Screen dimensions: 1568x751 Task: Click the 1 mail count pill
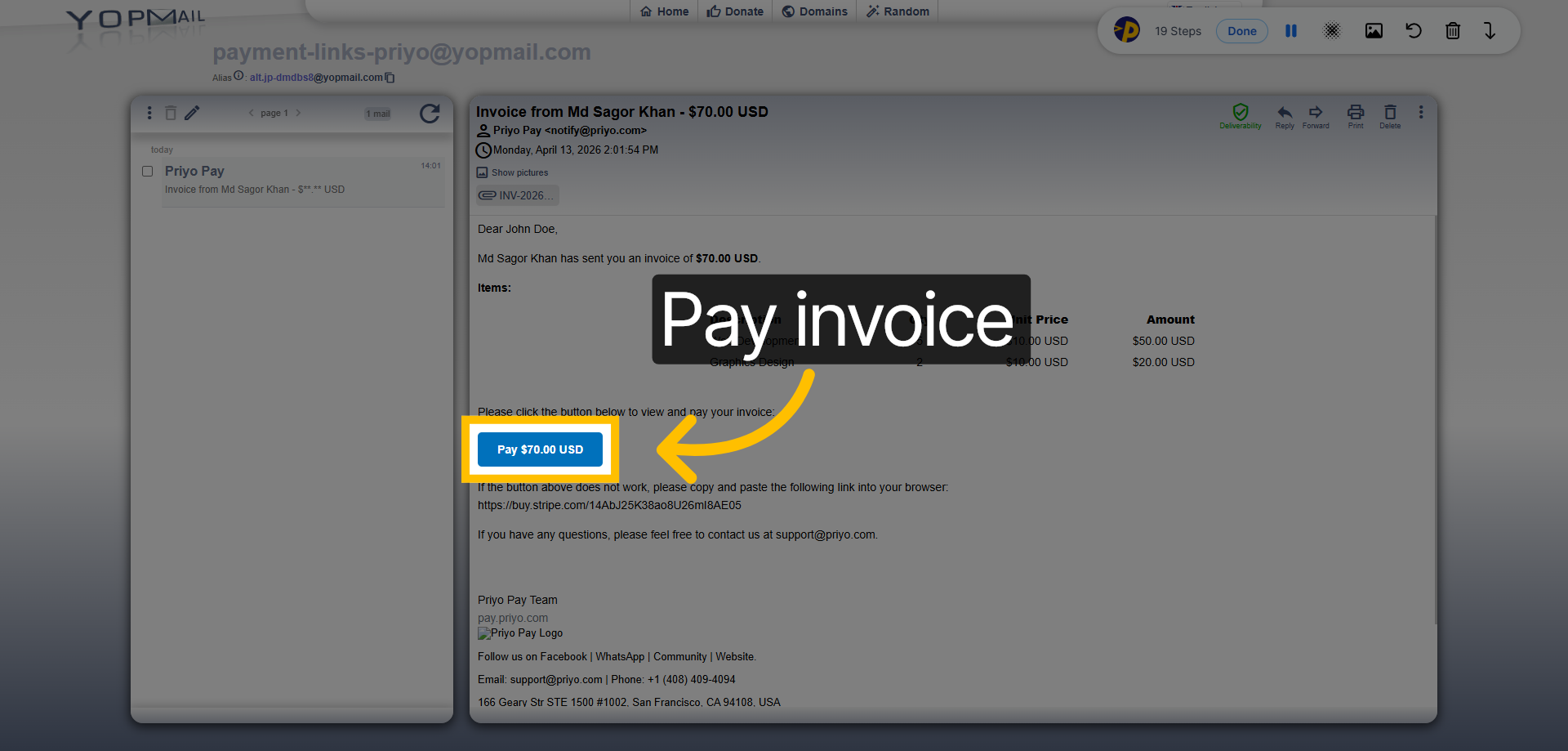click(377, 114)
